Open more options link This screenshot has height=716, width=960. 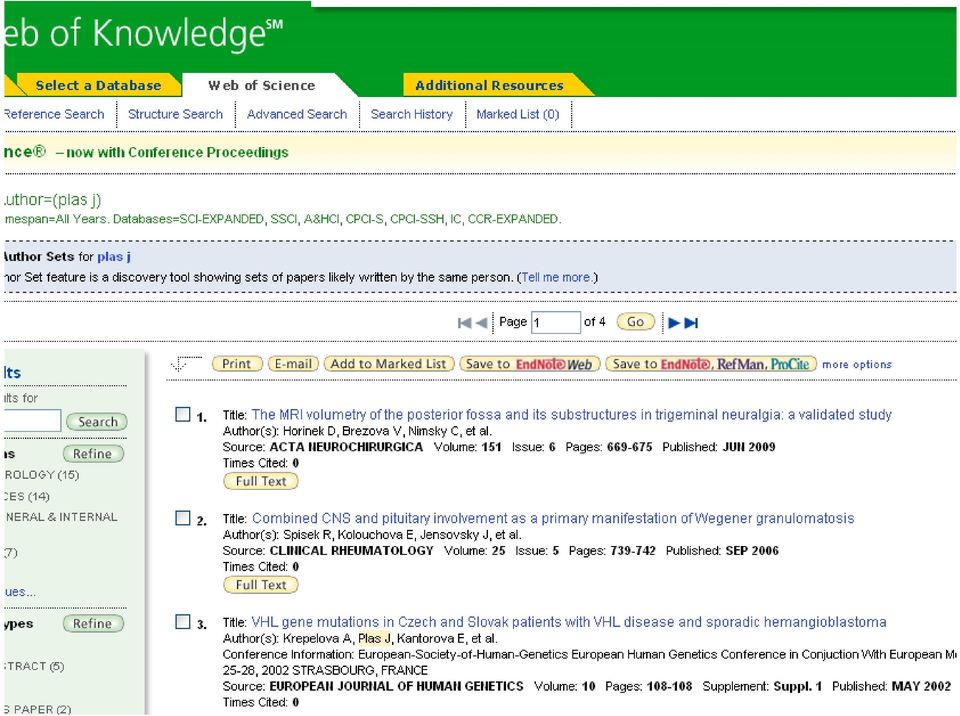(857, 364)
